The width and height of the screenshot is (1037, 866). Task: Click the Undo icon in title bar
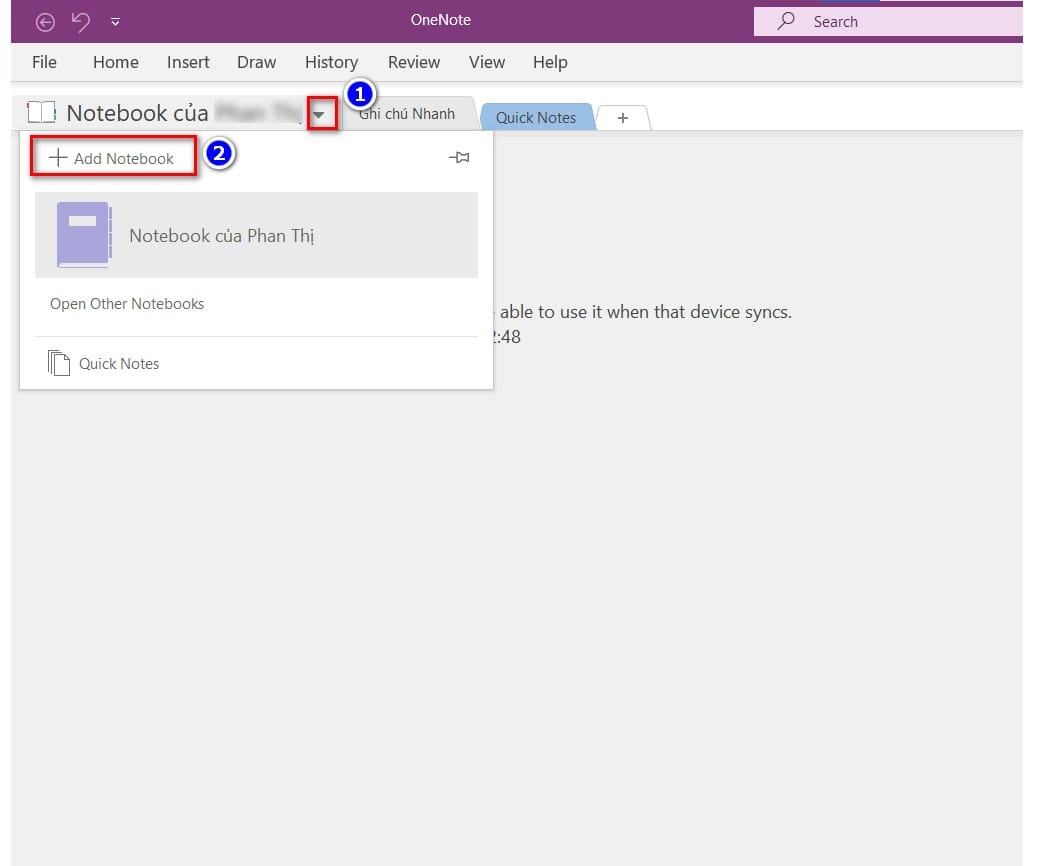point(81,22)
